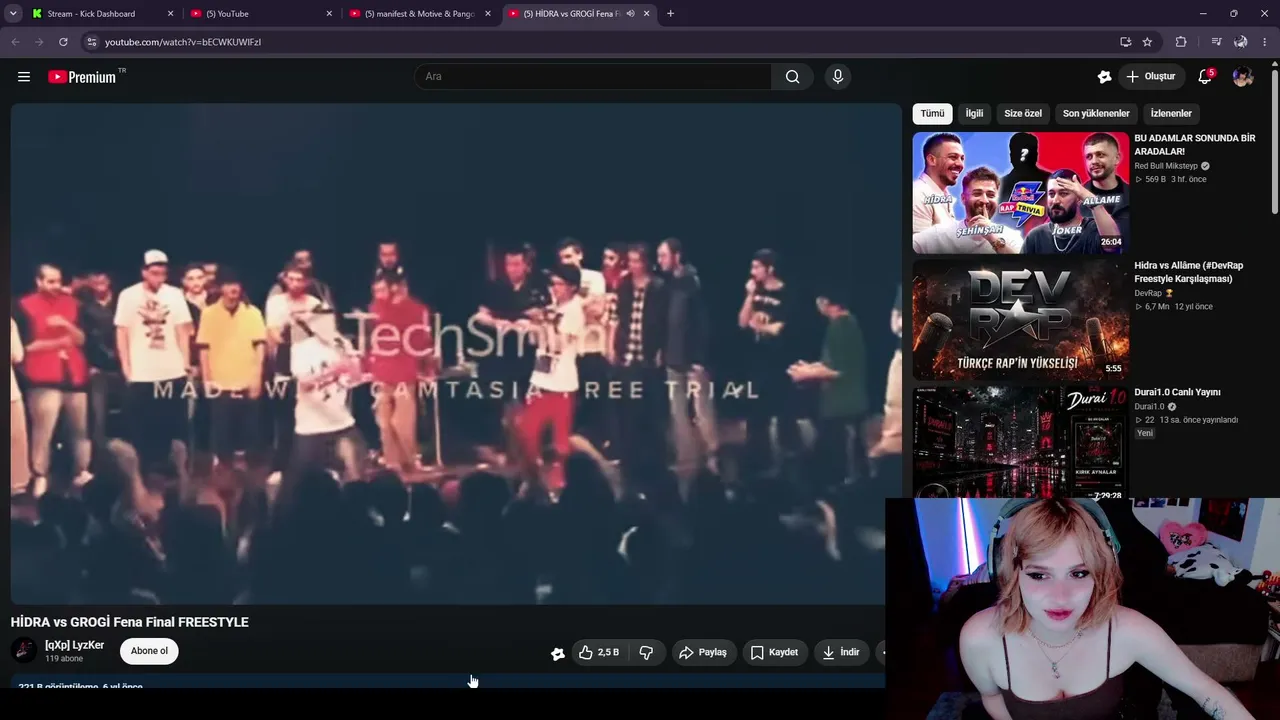Viewport: 1280px width, 720px height.
Task: Select the İzlenenler filter chip
Action: click(1171, 114)
